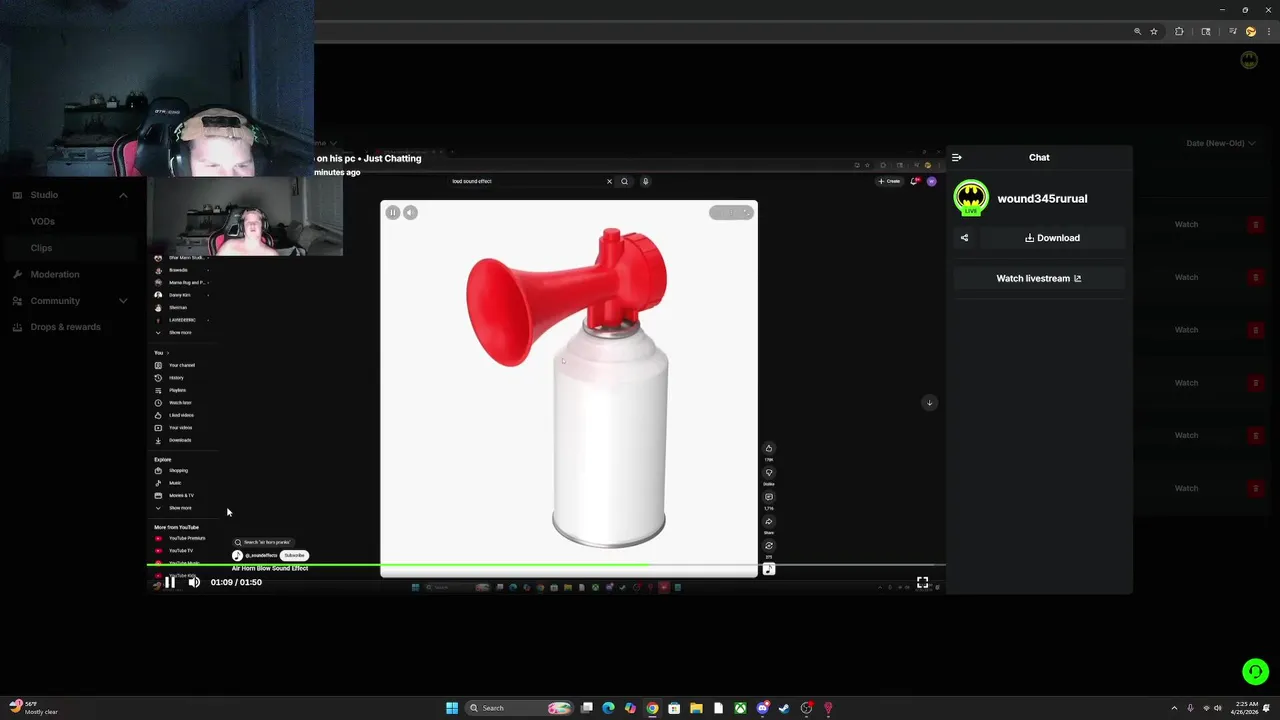Collapse the Studio section chevron
The image size is (1280, 720).
pos(123,195)
